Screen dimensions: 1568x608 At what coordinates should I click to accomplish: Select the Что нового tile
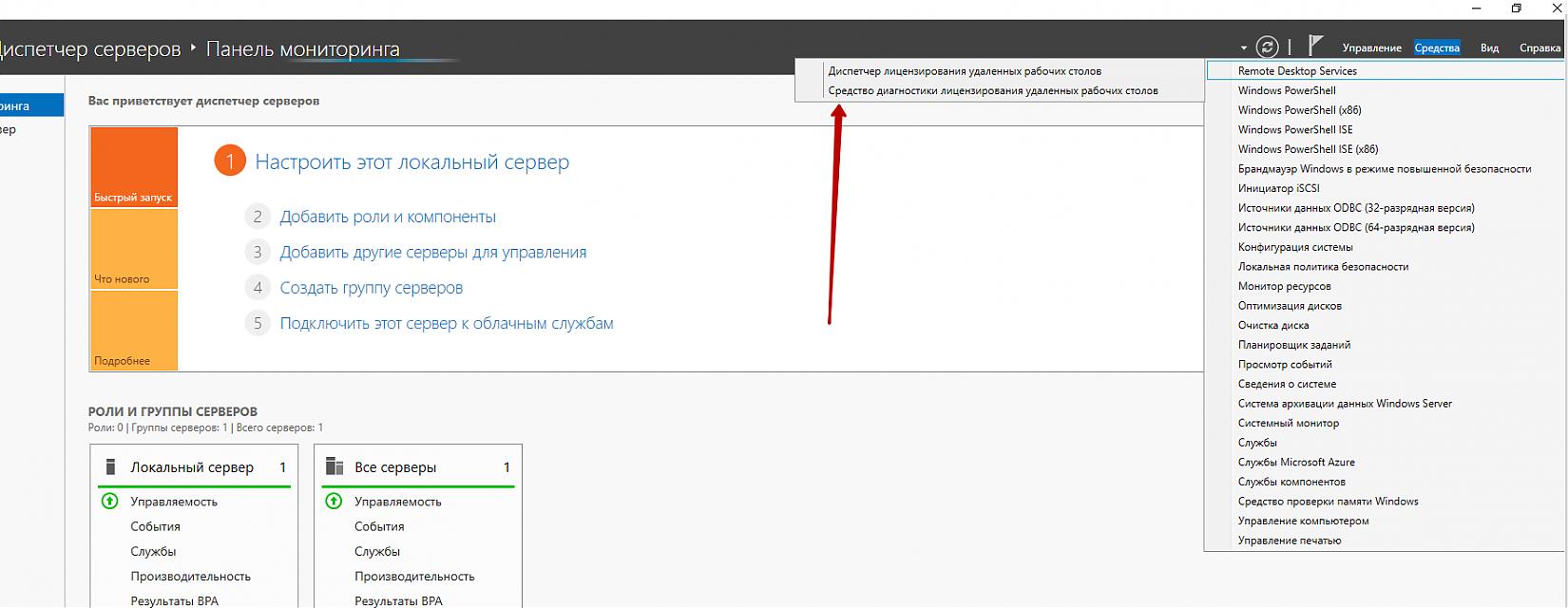(134, 250)
